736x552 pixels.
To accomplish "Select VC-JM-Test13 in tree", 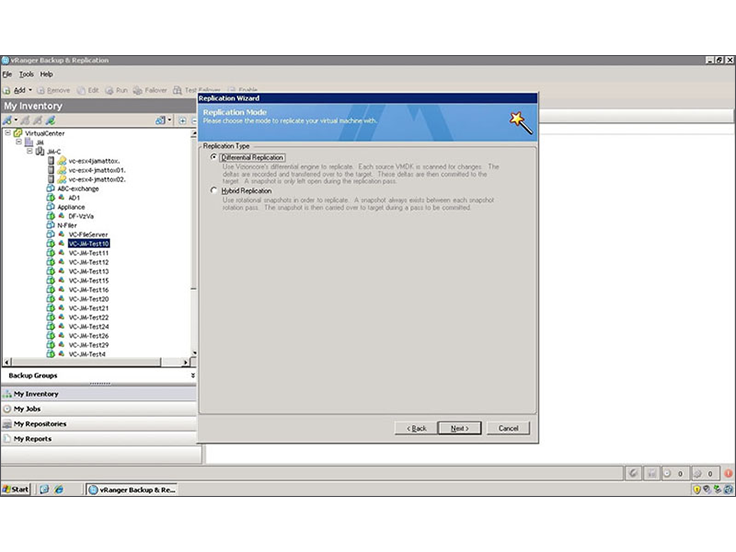I will pyautogui.click(x=89, y=271).
